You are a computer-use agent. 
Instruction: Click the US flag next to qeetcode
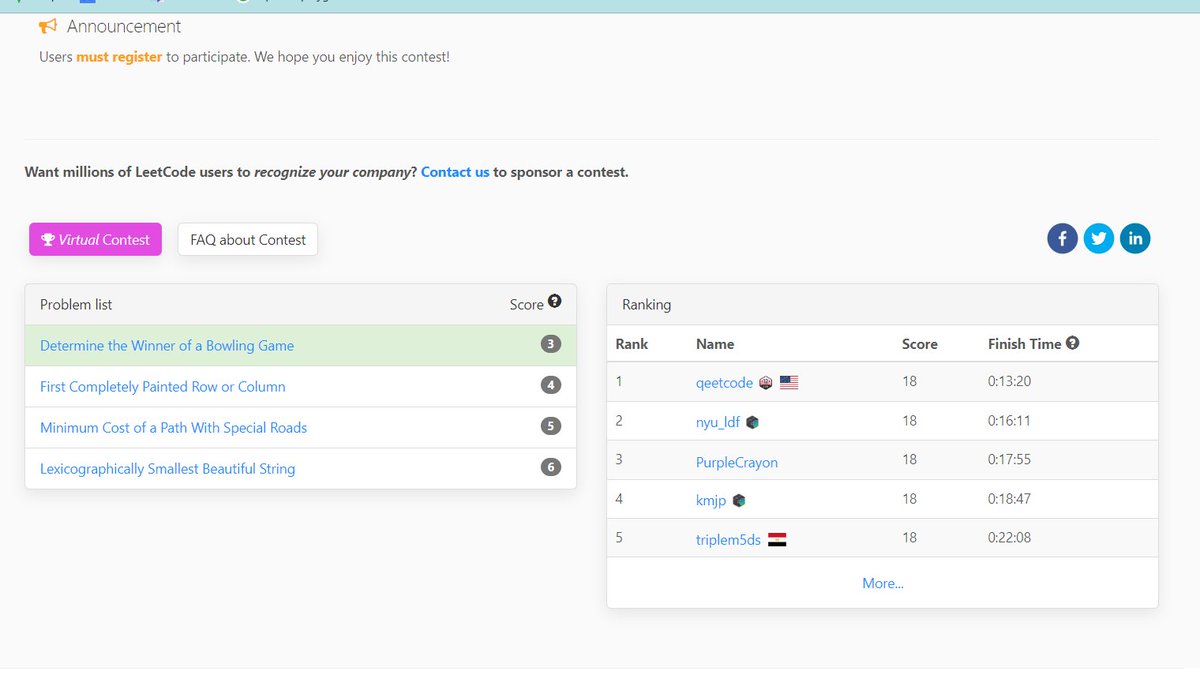click(789, 382)
